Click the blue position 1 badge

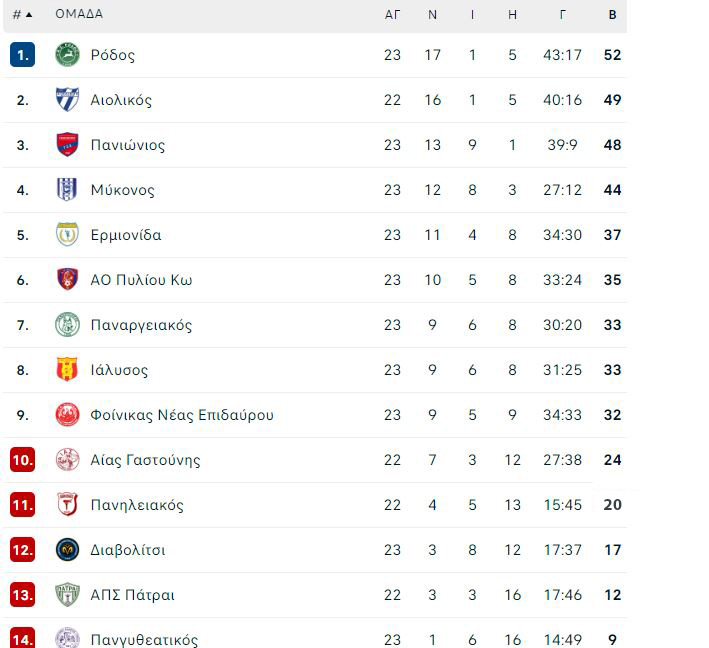point(23,55)
